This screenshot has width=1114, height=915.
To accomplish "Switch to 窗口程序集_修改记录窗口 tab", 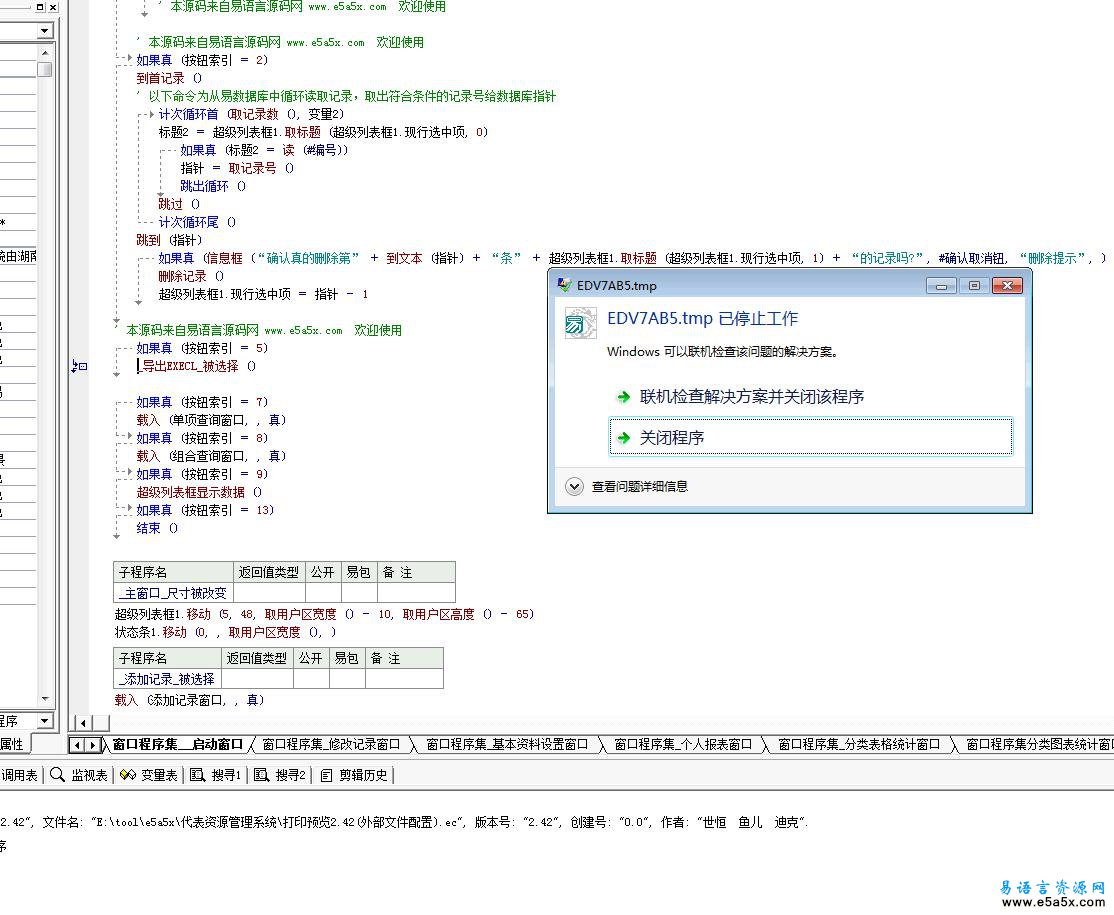I will [x=330, y=744].
